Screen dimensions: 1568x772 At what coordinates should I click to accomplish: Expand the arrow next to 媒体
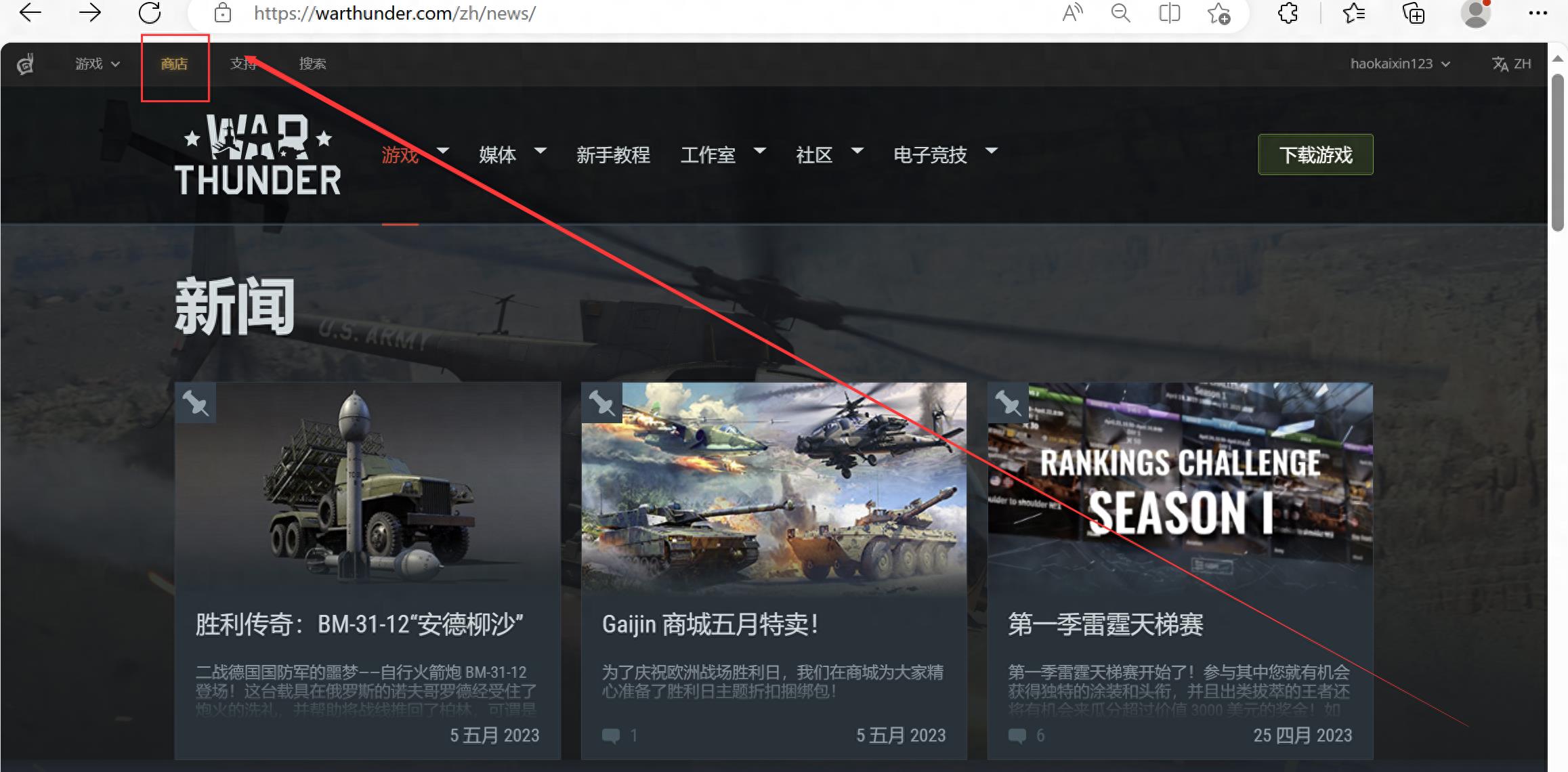tap(541, 150)
